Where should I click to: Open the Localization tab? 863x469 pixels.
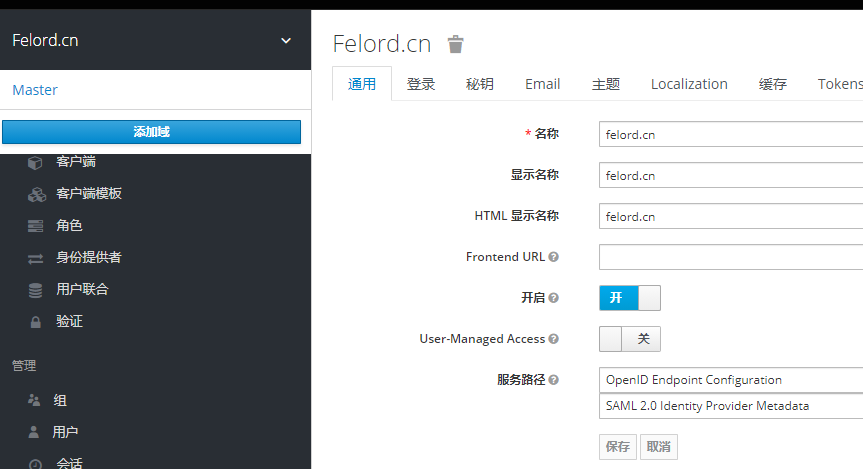tap(689, 84)
